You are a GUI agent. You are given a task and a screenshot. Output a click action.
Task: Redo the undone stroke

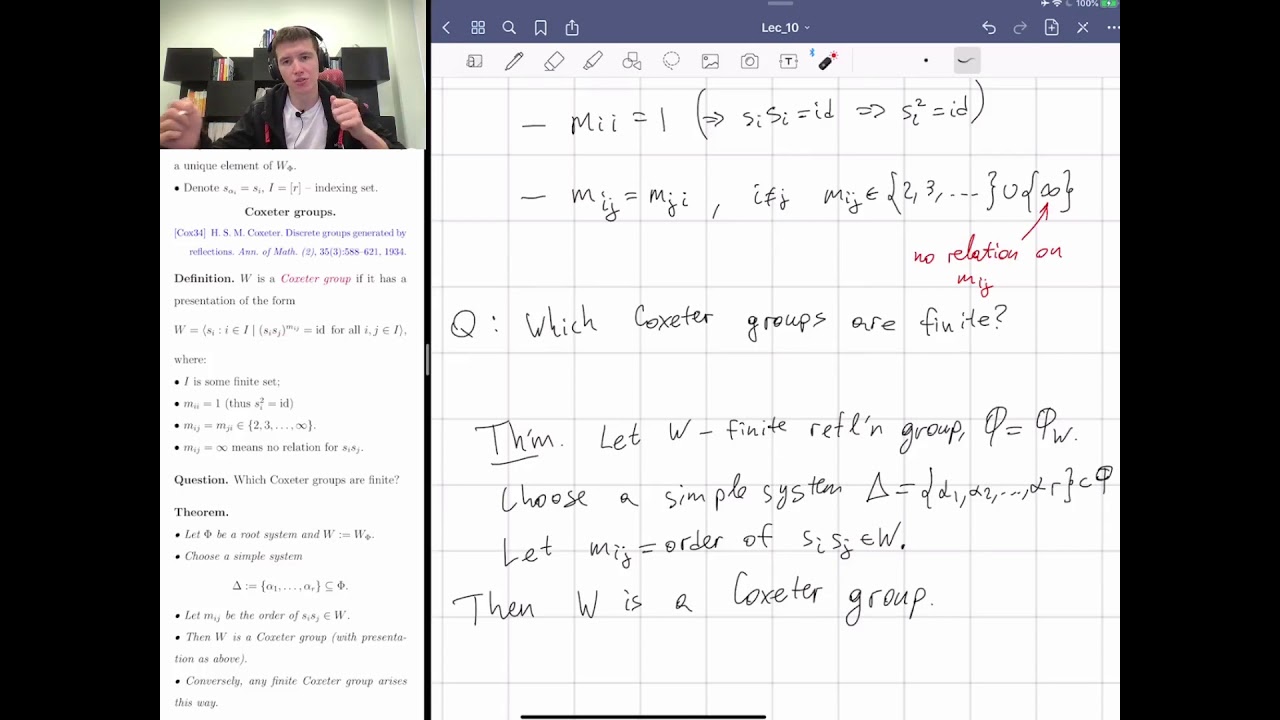click(x=1020, y=28)
